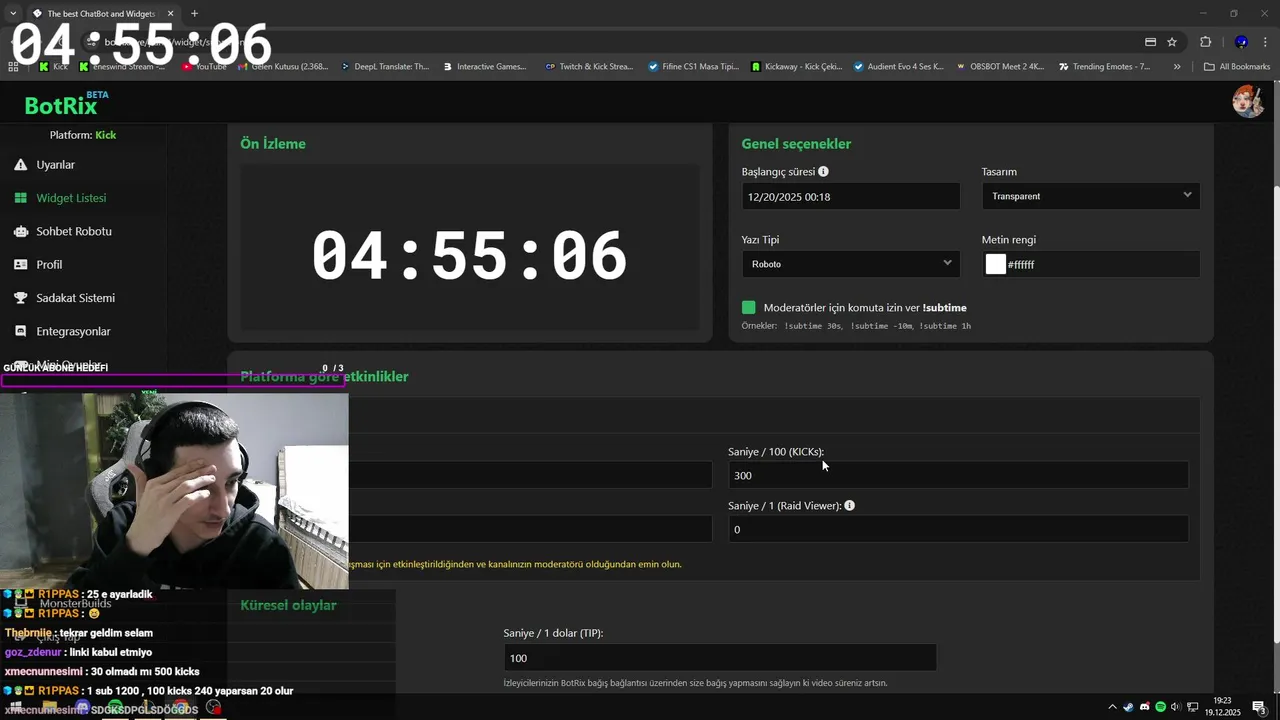Click the Steam tray icon
This screenshot has width=1280, height=720.
[1129, 707]
